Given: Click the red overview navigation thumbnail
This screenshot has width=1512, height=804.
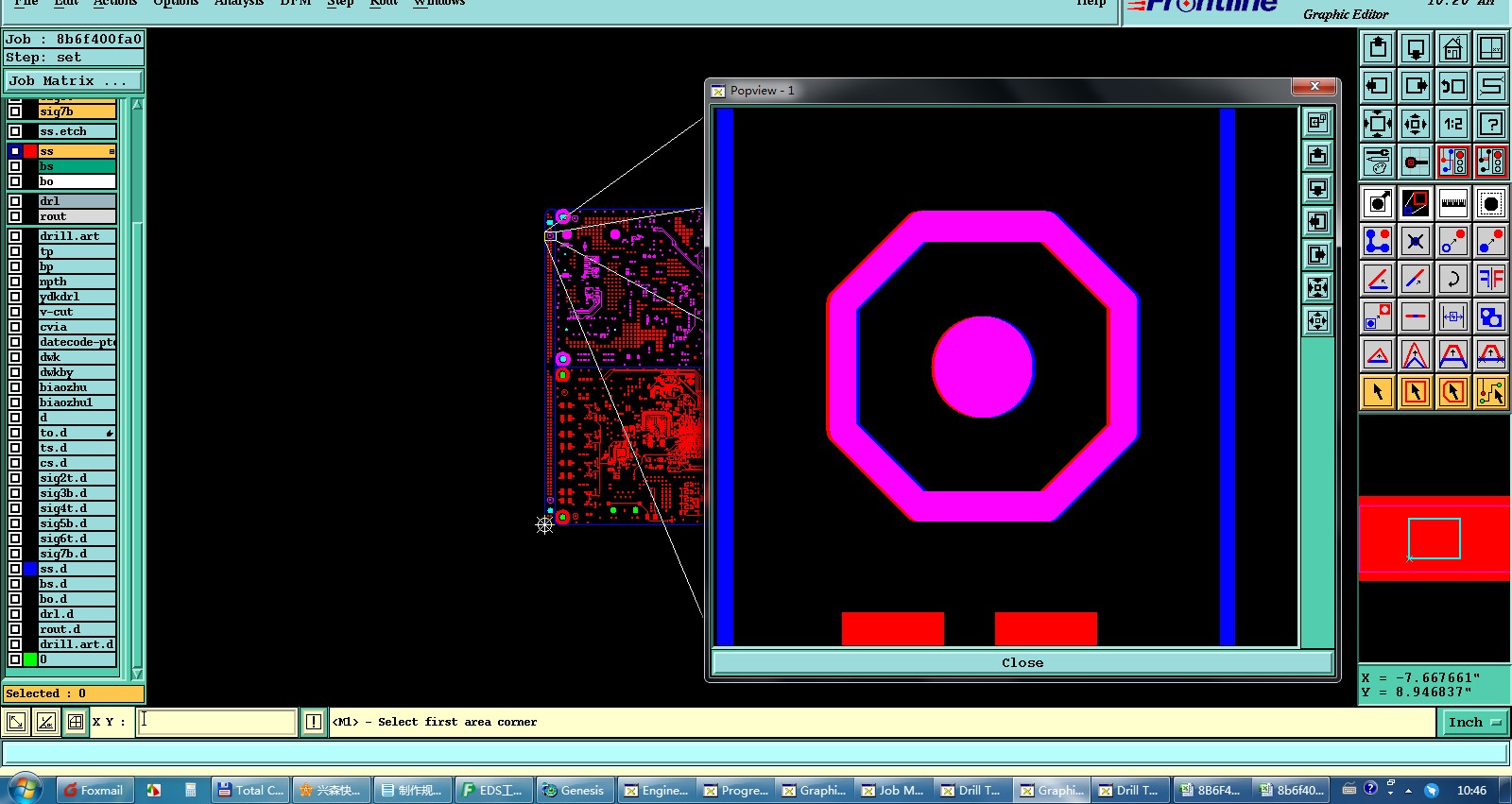Looking at the screenshot, I should point(1434,538).
